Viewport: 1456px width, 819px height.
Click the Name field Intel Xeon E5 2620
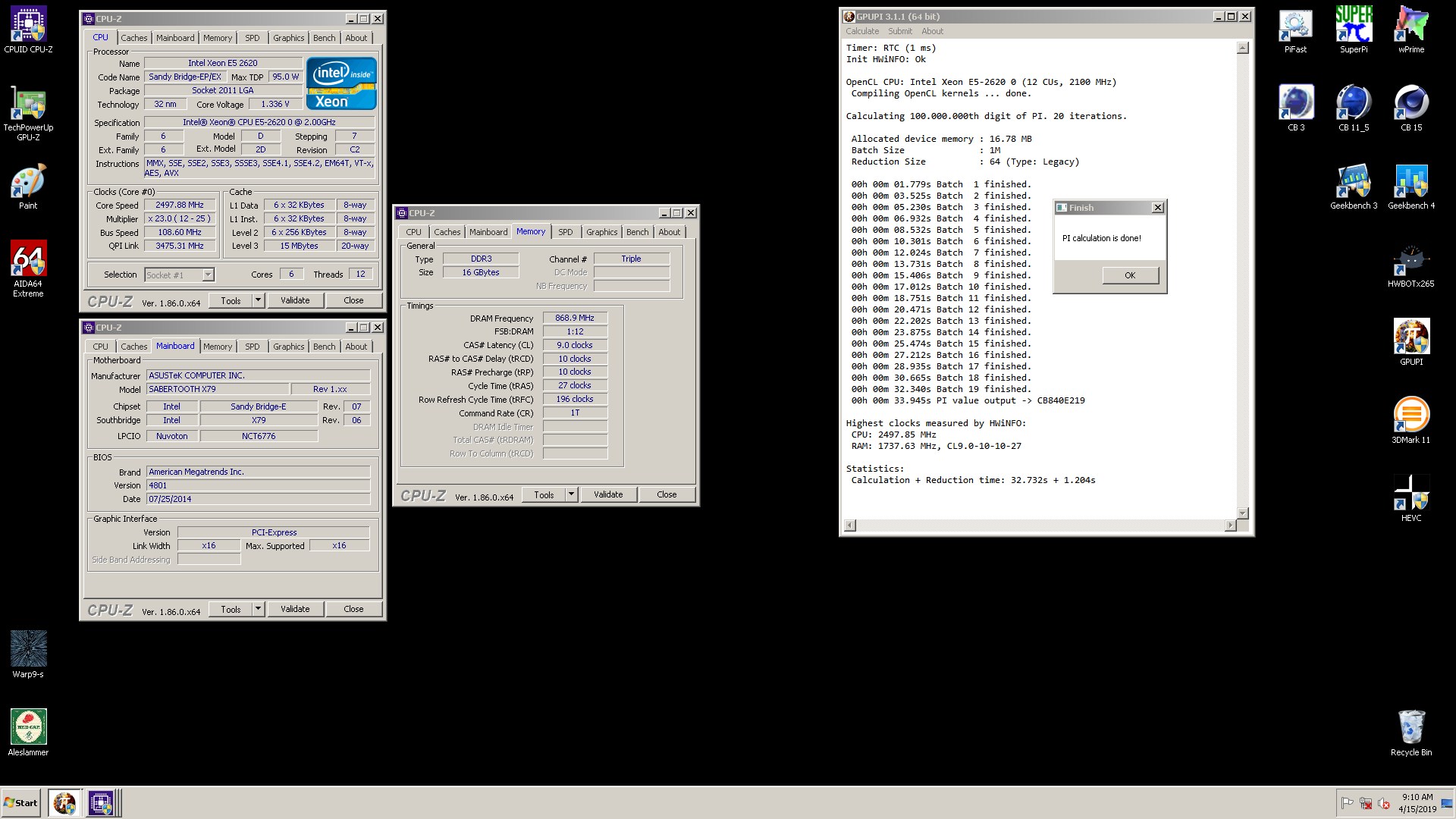pos(223,63)
